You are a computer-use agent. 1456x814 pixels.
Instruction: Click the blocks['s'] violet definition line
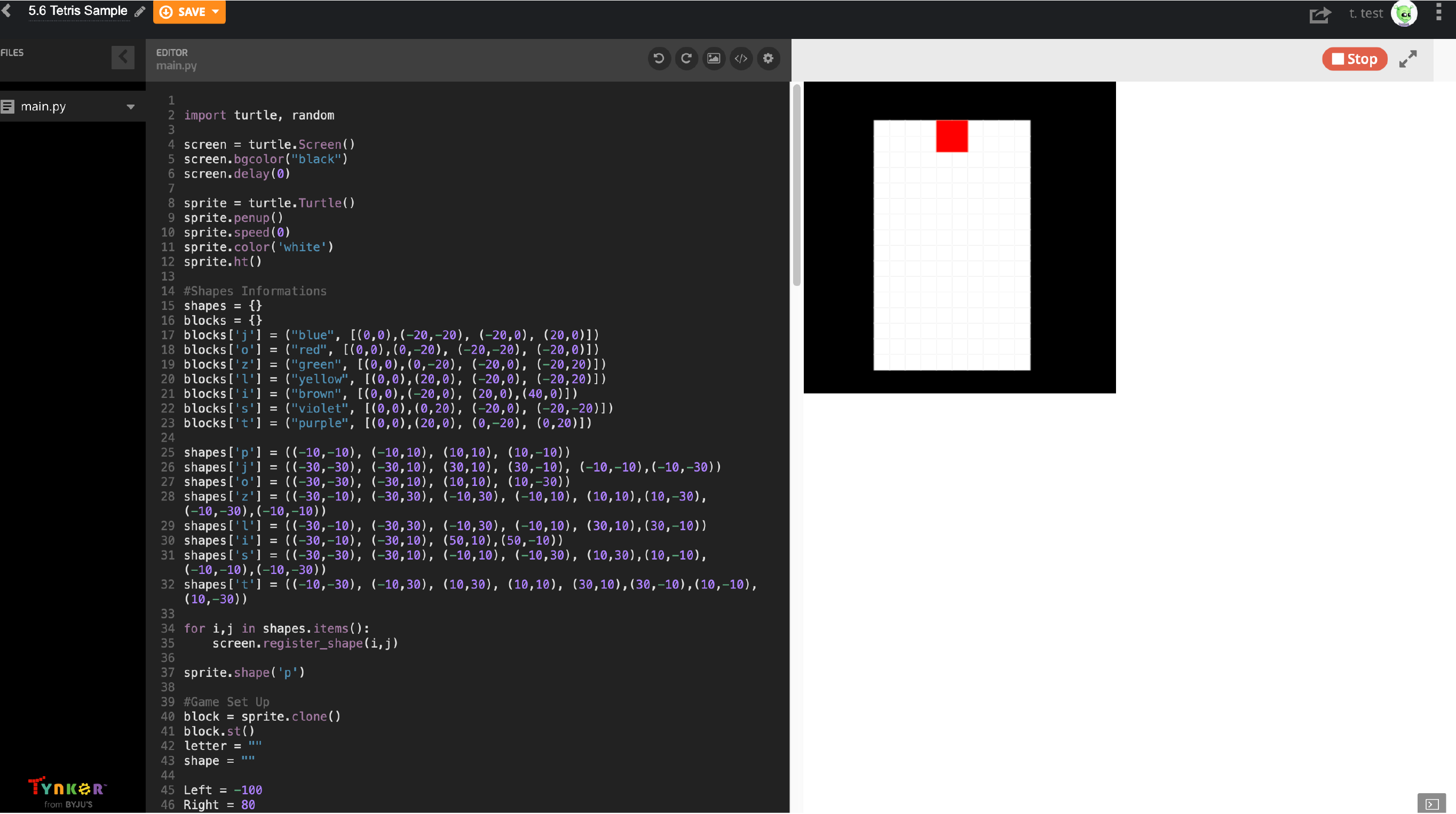point(399,409)
